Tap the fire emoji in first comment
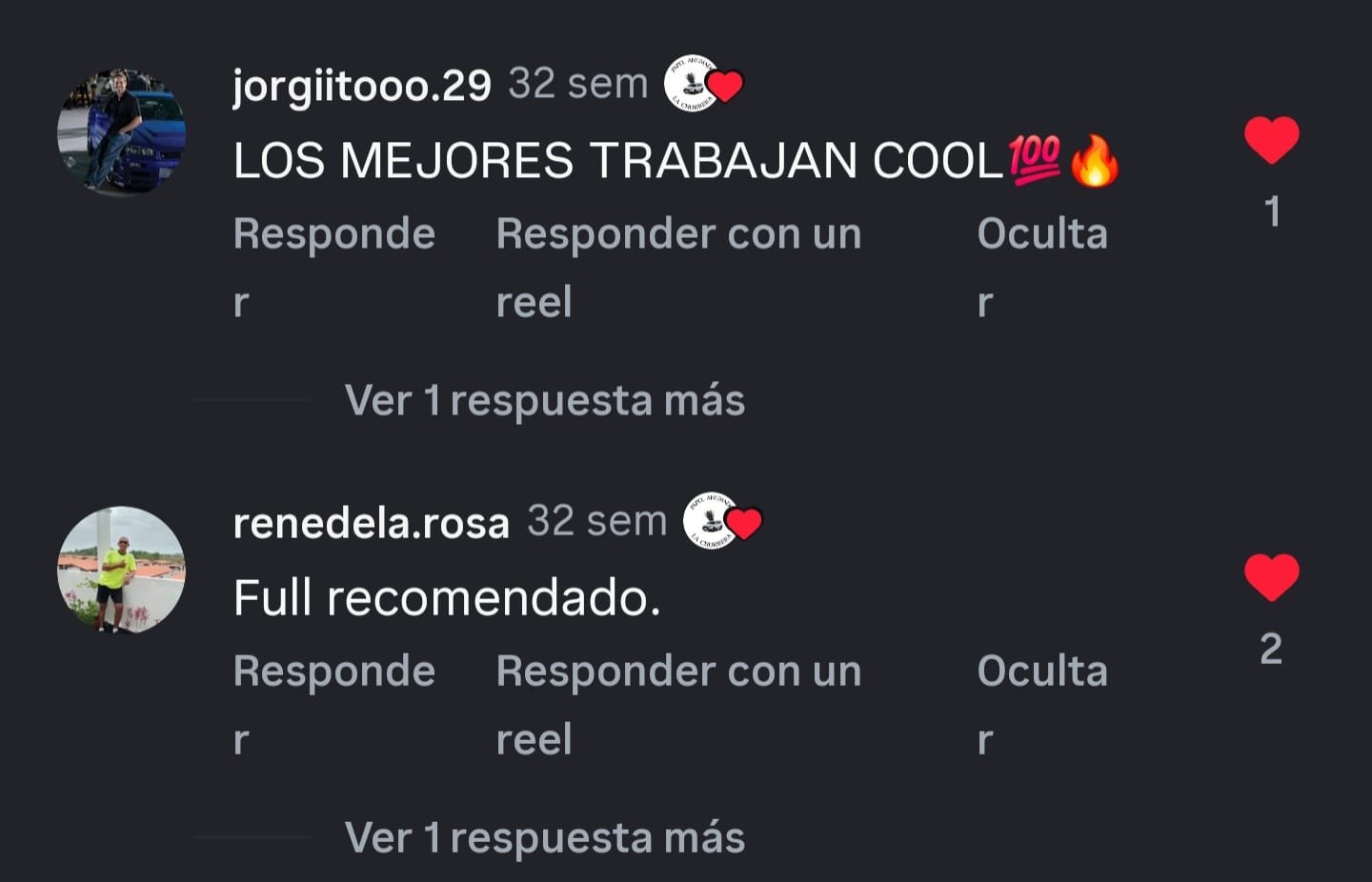The width and height of the screenshot is (1372, 882). [x=1094, y=159]
